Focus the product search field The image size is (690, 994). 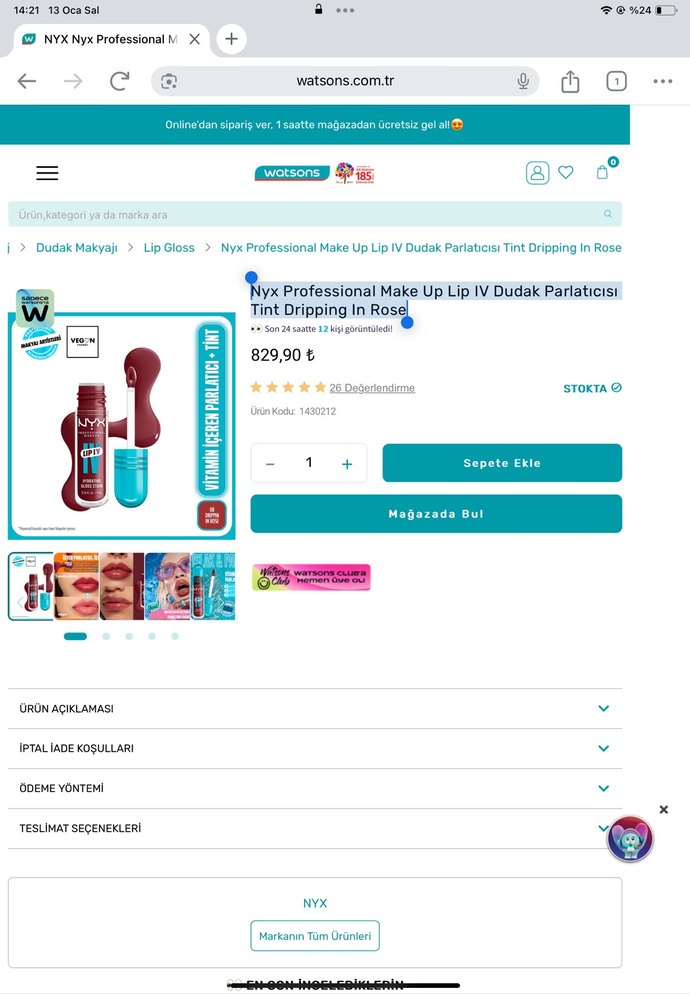coord(315,214)
